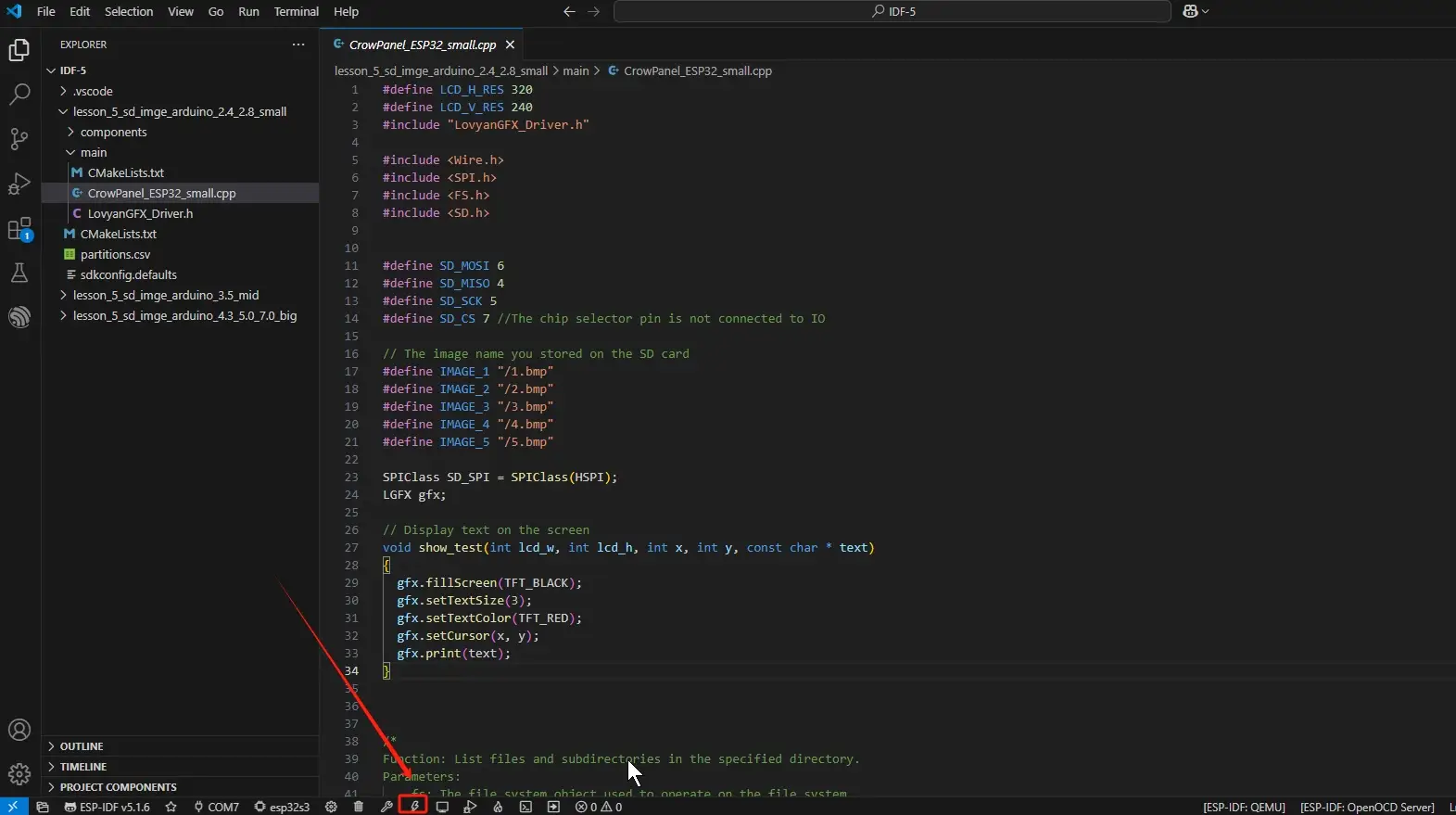This screenshot has height=815, width=1456.
Task: Click the Full Clean trash icon
Action: coord(359,807)
